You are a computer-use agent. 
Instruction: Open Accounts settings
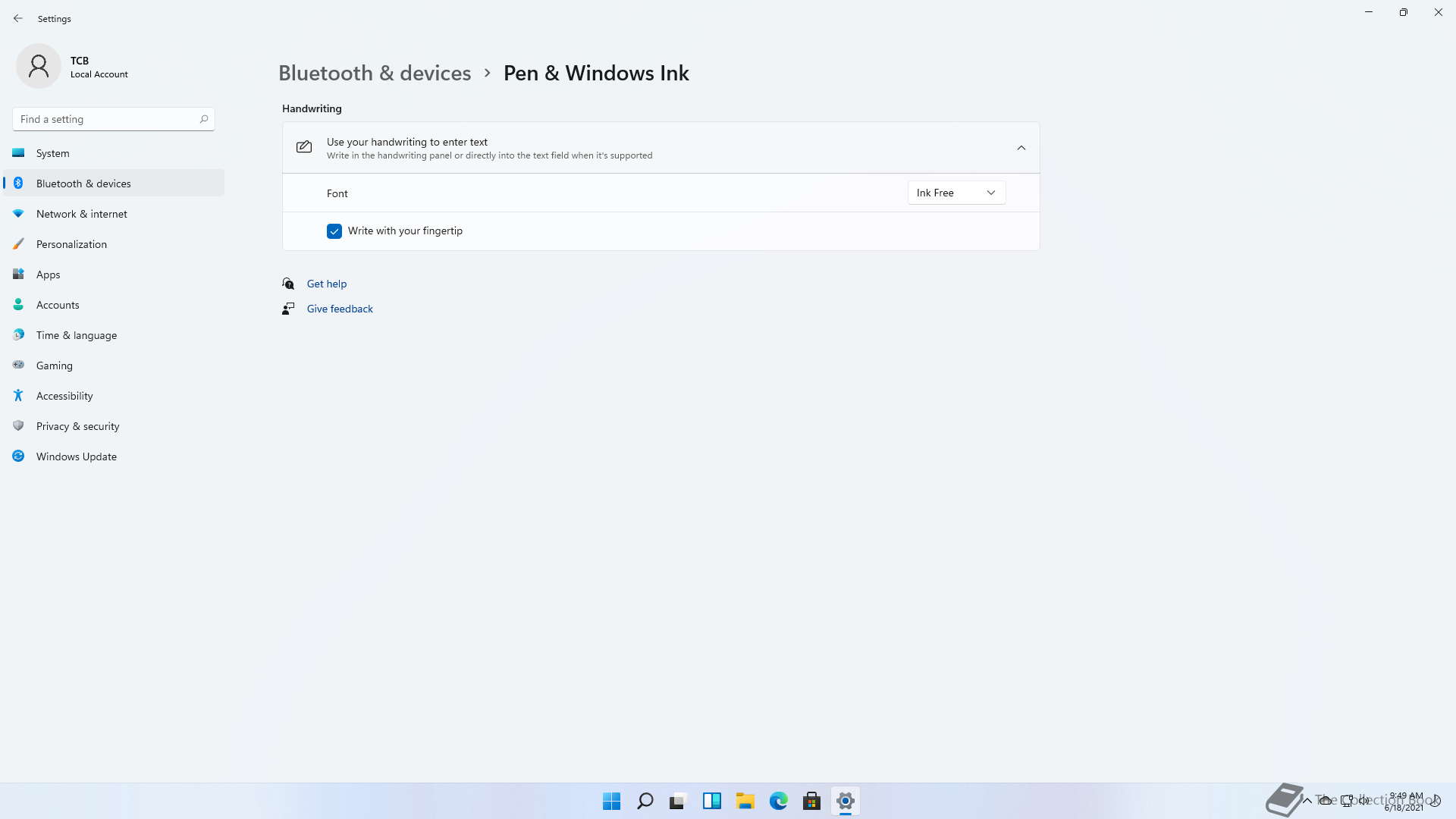(x=114, y=305)
